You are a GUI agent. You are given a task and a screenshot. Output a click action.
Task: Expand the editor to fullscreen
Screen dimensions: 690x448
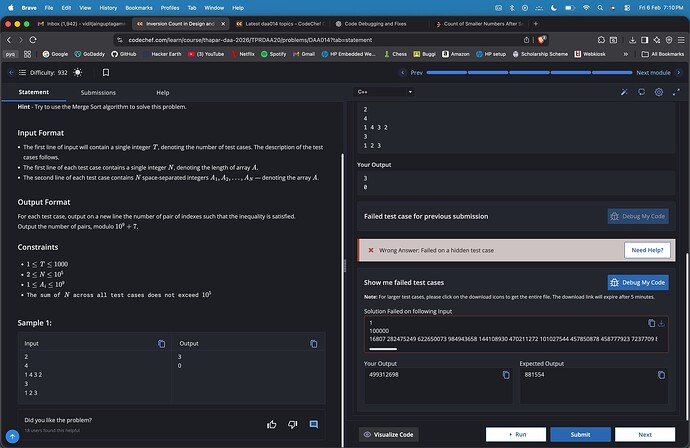[676, 92]
